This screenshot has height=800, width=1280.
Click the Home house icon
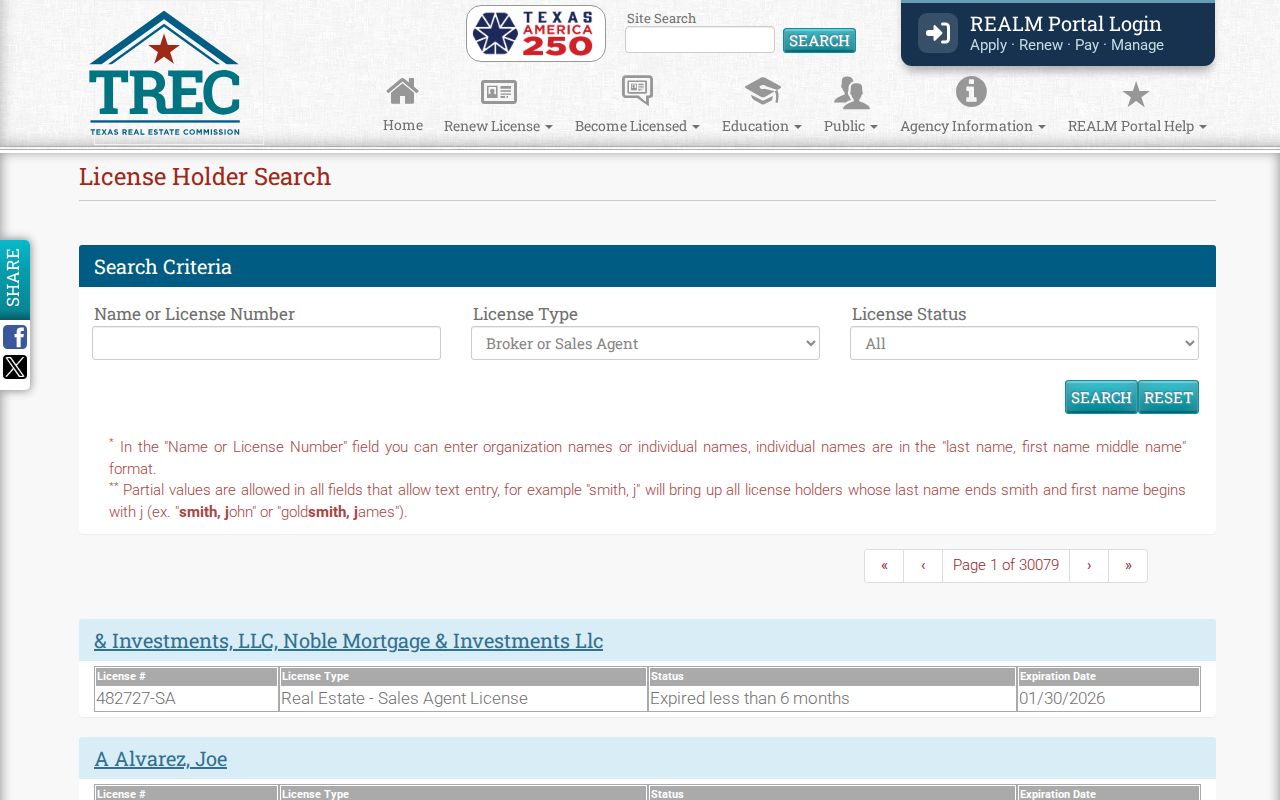(x=403, y=91)
